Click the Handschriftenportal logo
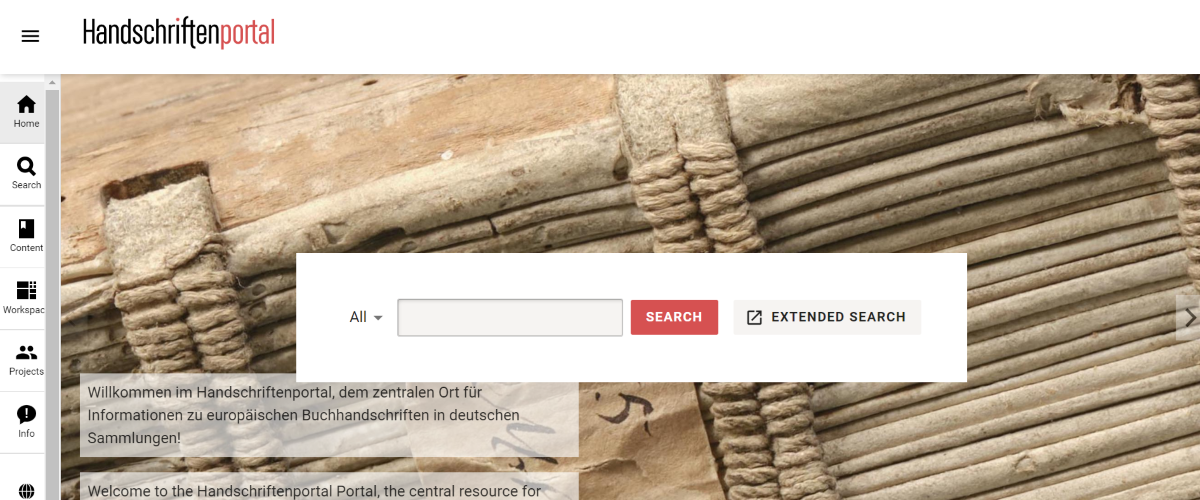Viewport: 1200px width, 500px height. tap(178, 33)
